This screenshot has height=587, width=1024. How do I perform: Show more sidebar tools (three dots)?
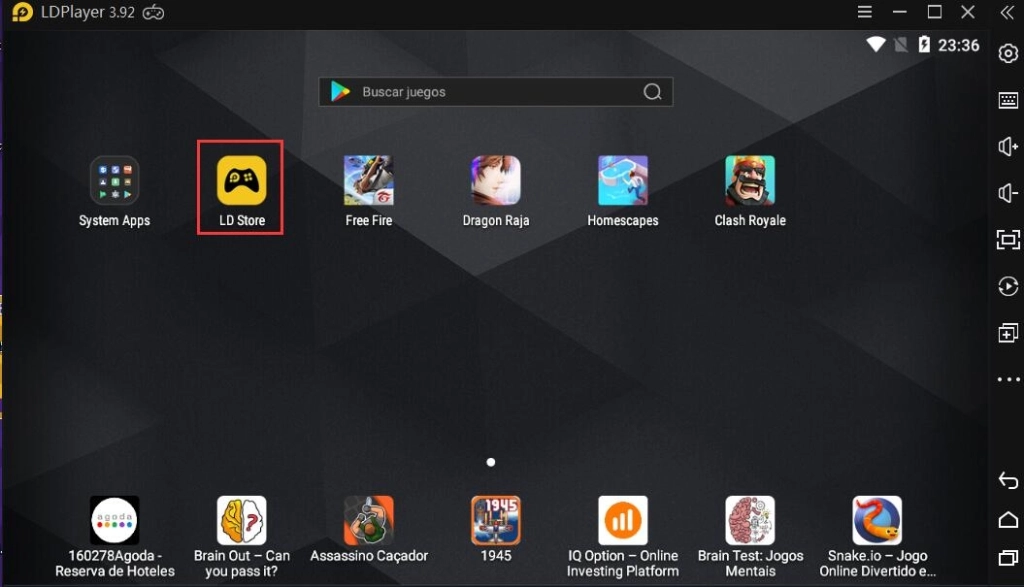1008,379
